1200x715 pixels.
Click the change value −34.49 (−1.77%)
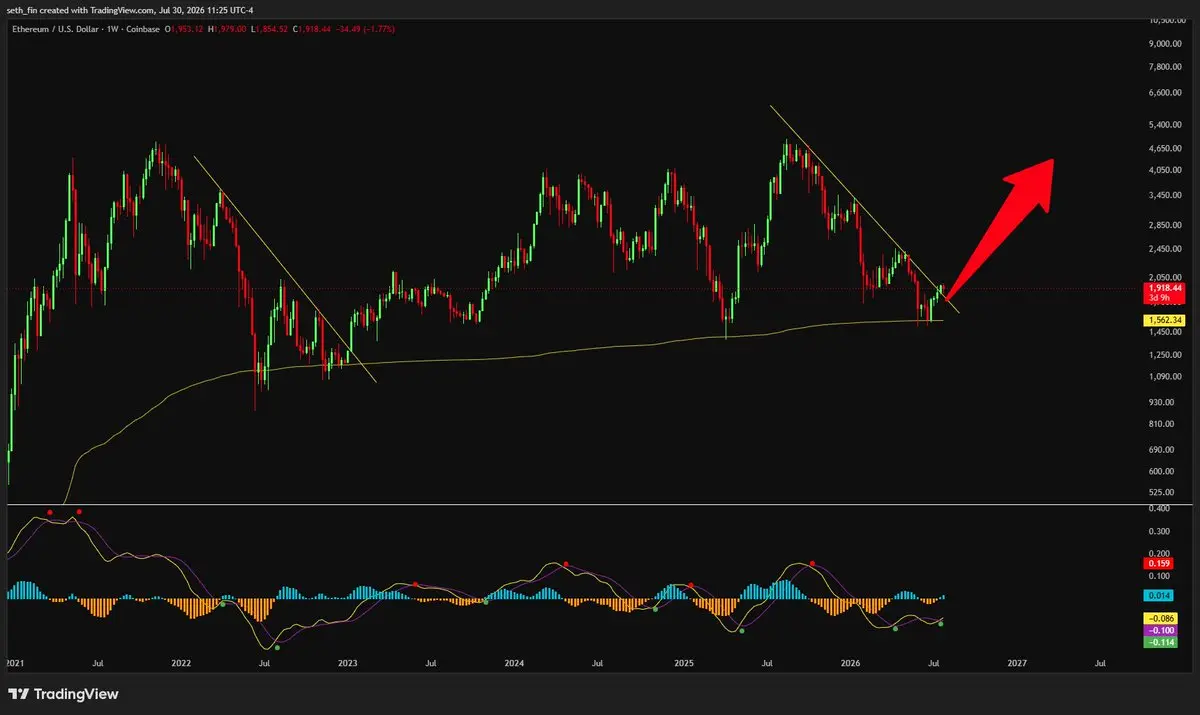point(365,29)
